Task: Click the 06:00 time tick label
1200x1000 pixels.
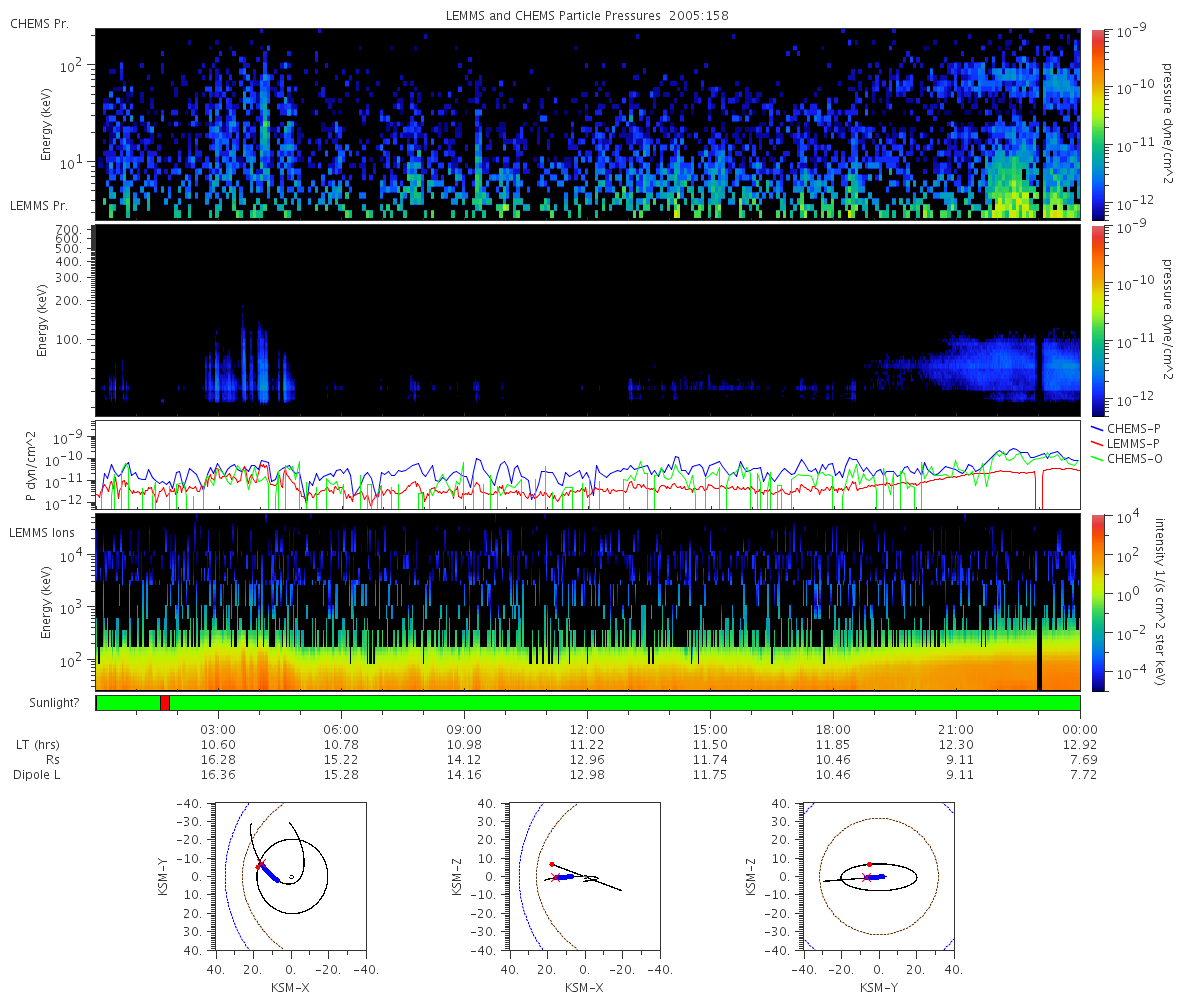Action: (341, 729)
